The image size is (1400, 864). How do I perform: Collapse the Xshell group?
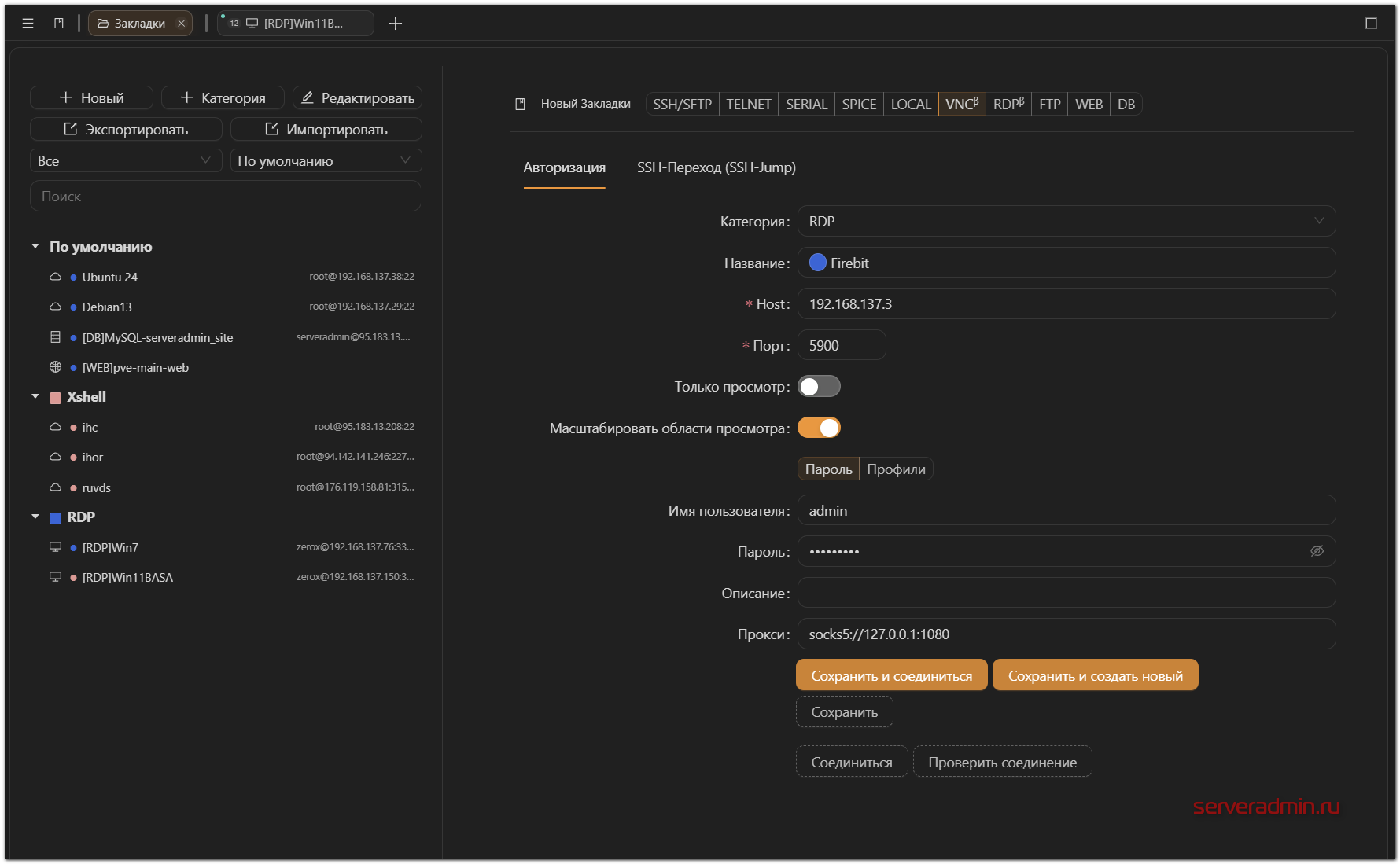point(35,397)
